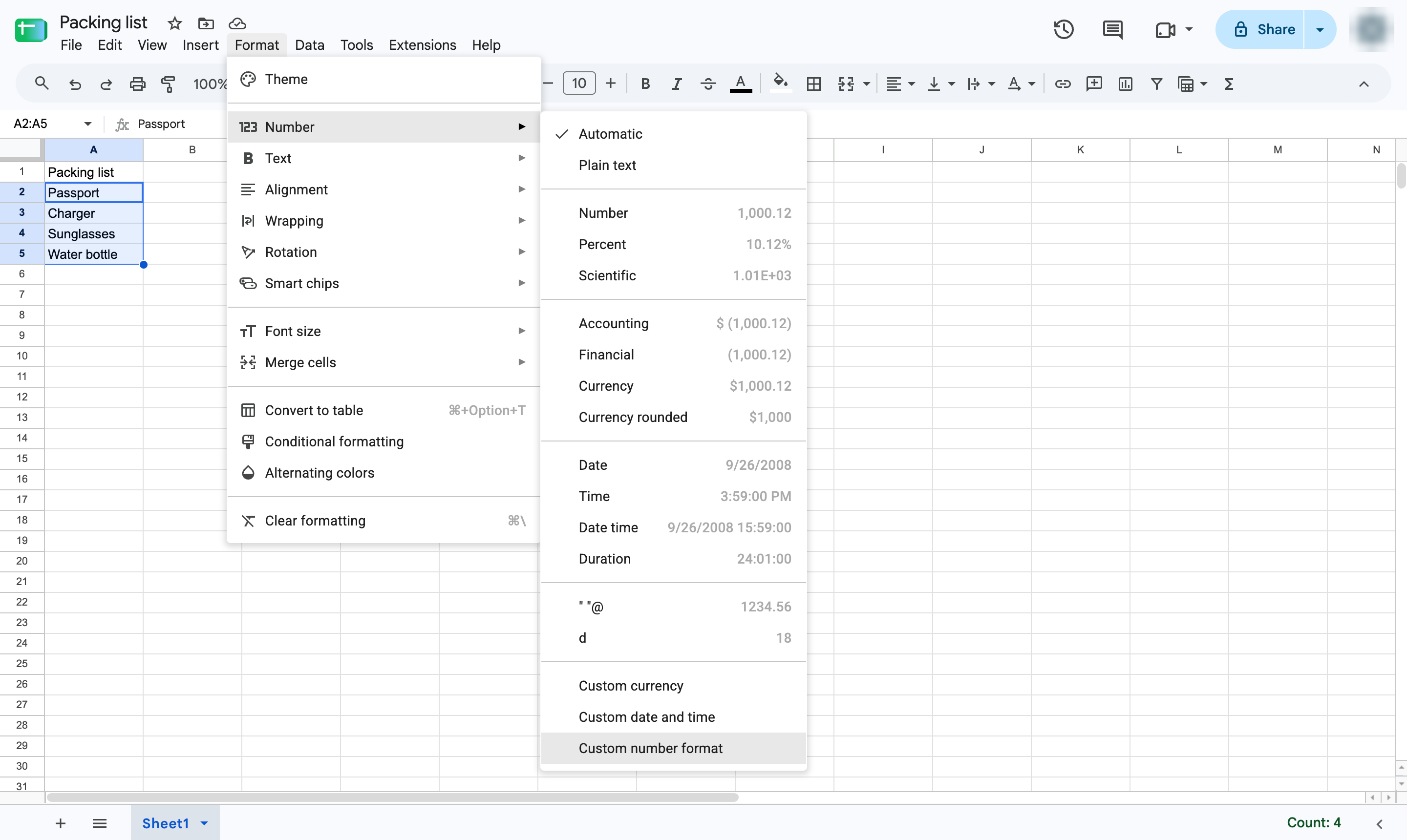
Task: Select Clear formatting in Format menu
Action: tap(384, 520)
